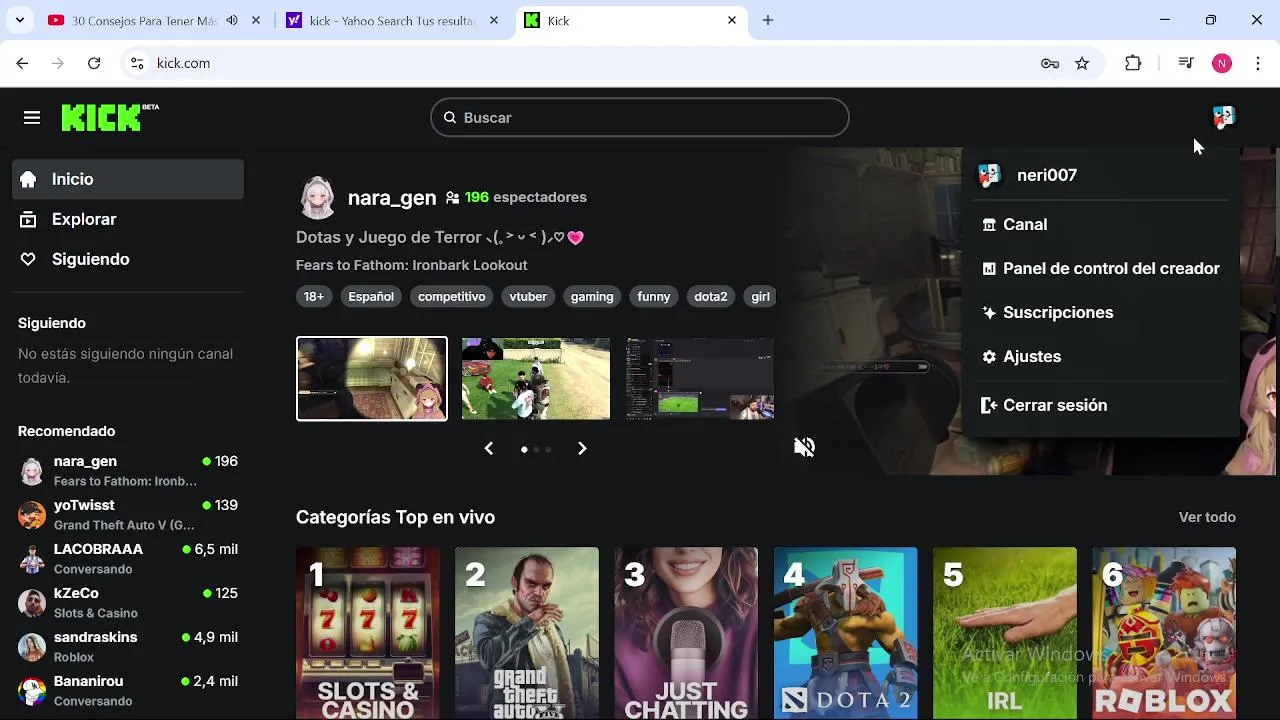Go back in browser history
This screenshot has height=720, width=1280.
point(22,63)
